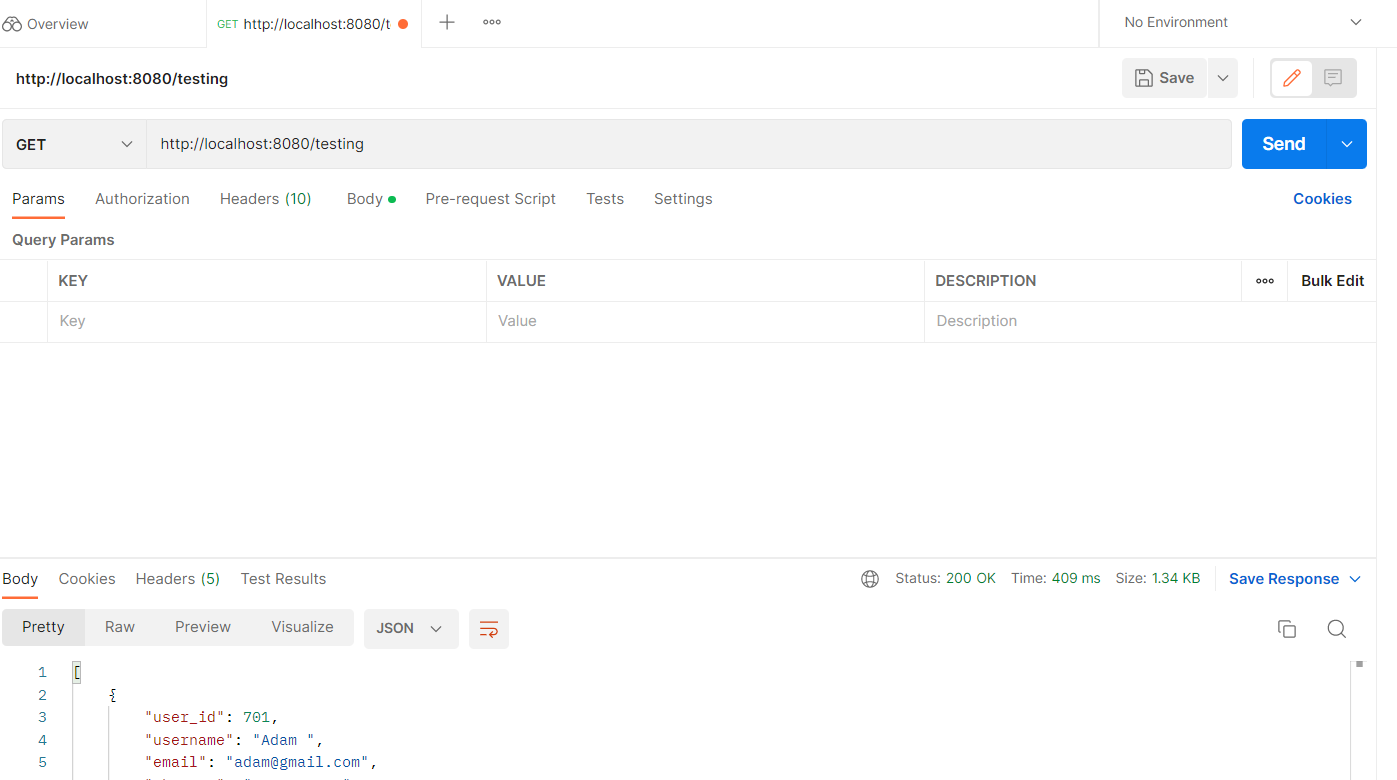Open the GET method selector
Screen dimensions: 1397x780
(72, 143)
